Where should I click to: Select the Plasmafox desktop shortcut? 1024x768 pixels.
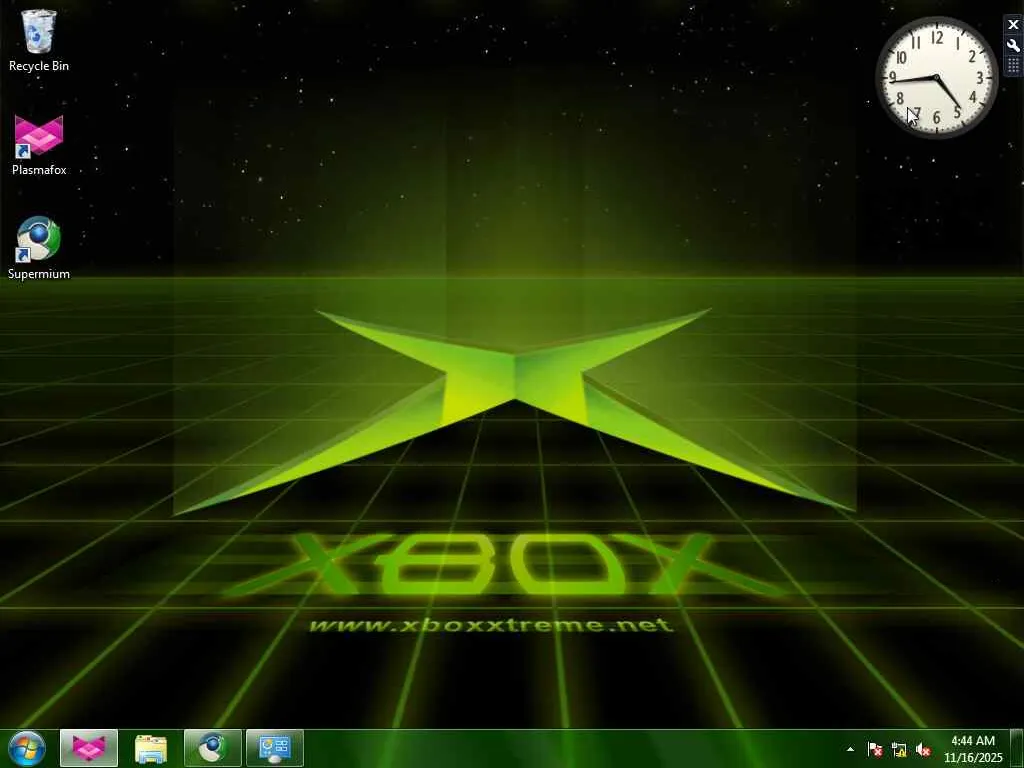(39, 145)
